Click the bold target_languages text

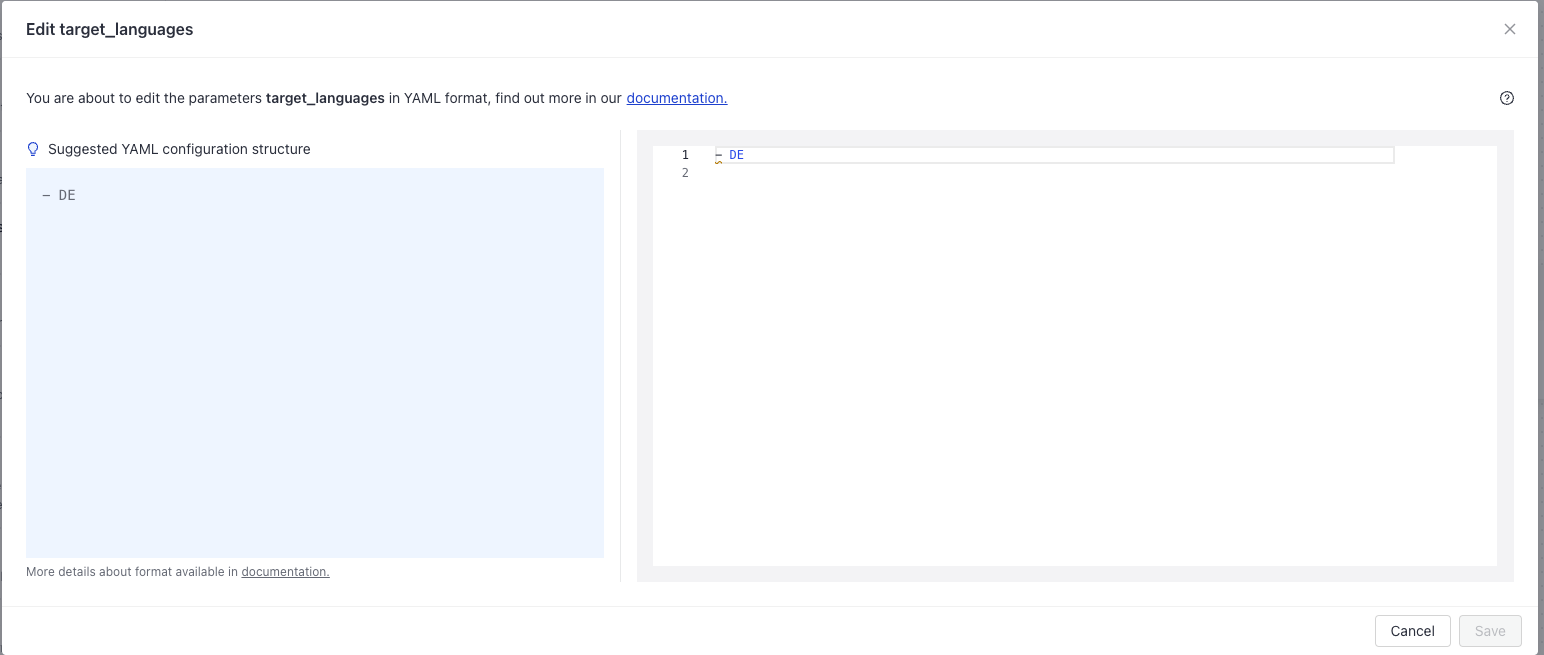(324, 97)
